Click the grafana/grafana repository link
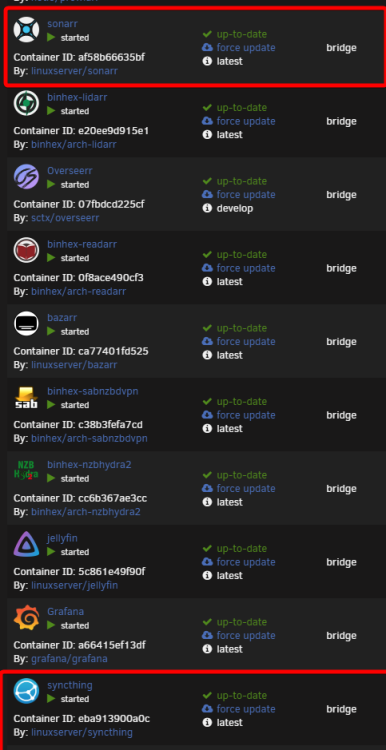386x750 pixels. (69, 659)
